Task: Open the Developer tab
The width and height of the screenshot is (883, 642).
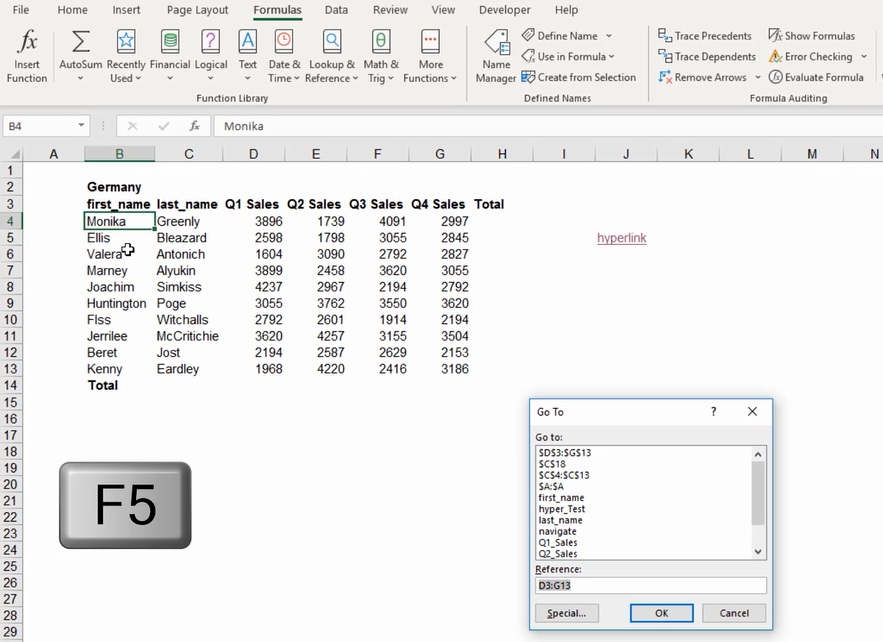Action: [x=504, y=10]
